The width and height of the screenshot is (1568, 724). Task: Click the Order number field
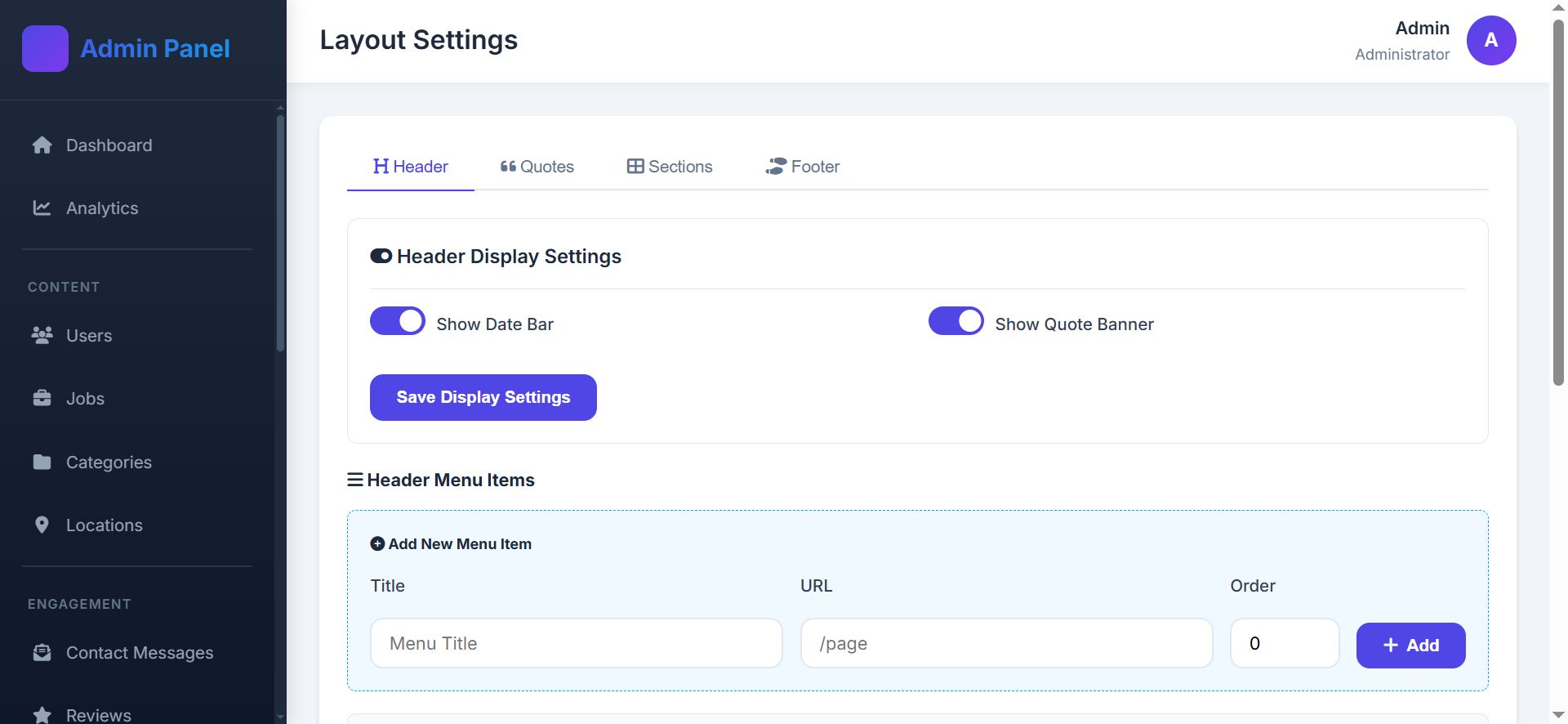click(1284, 643)
